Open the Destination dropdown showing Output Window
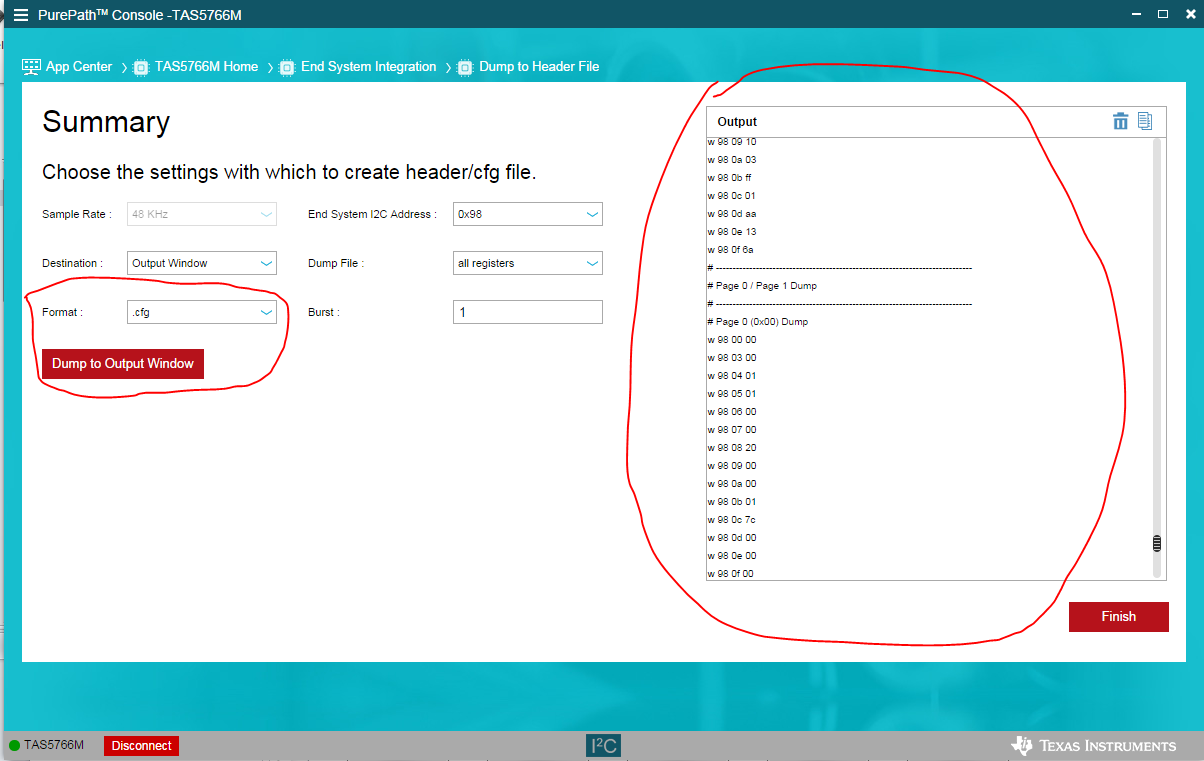 (202, 263)
